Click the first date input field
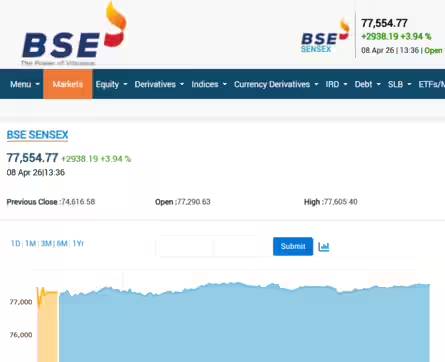 [186, 246]
